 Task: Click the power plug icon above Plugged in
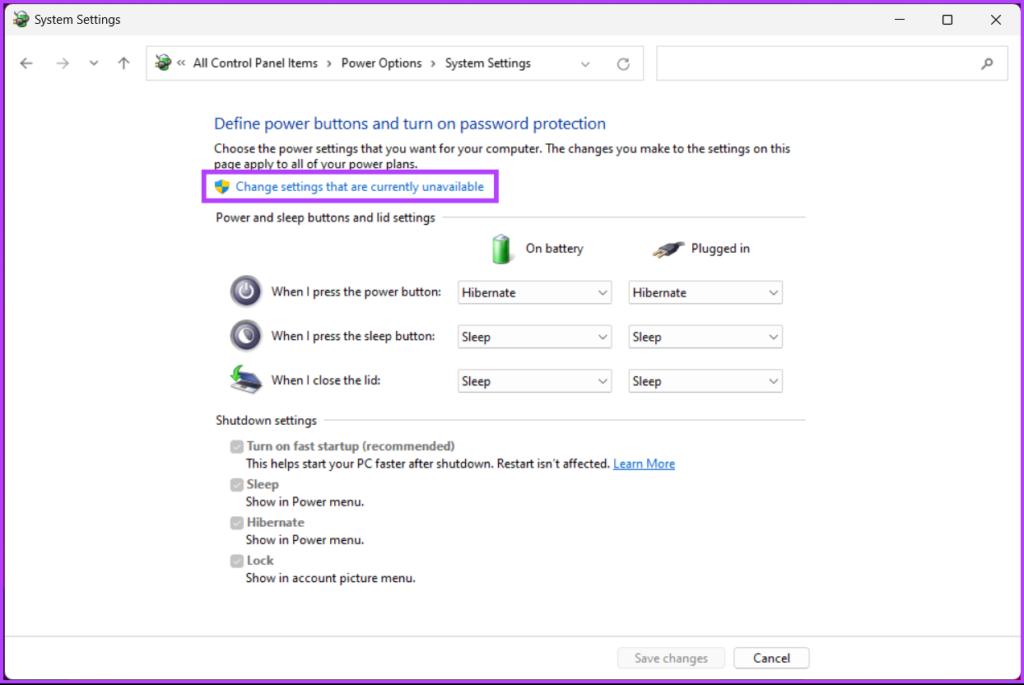[x=669, y=247]
